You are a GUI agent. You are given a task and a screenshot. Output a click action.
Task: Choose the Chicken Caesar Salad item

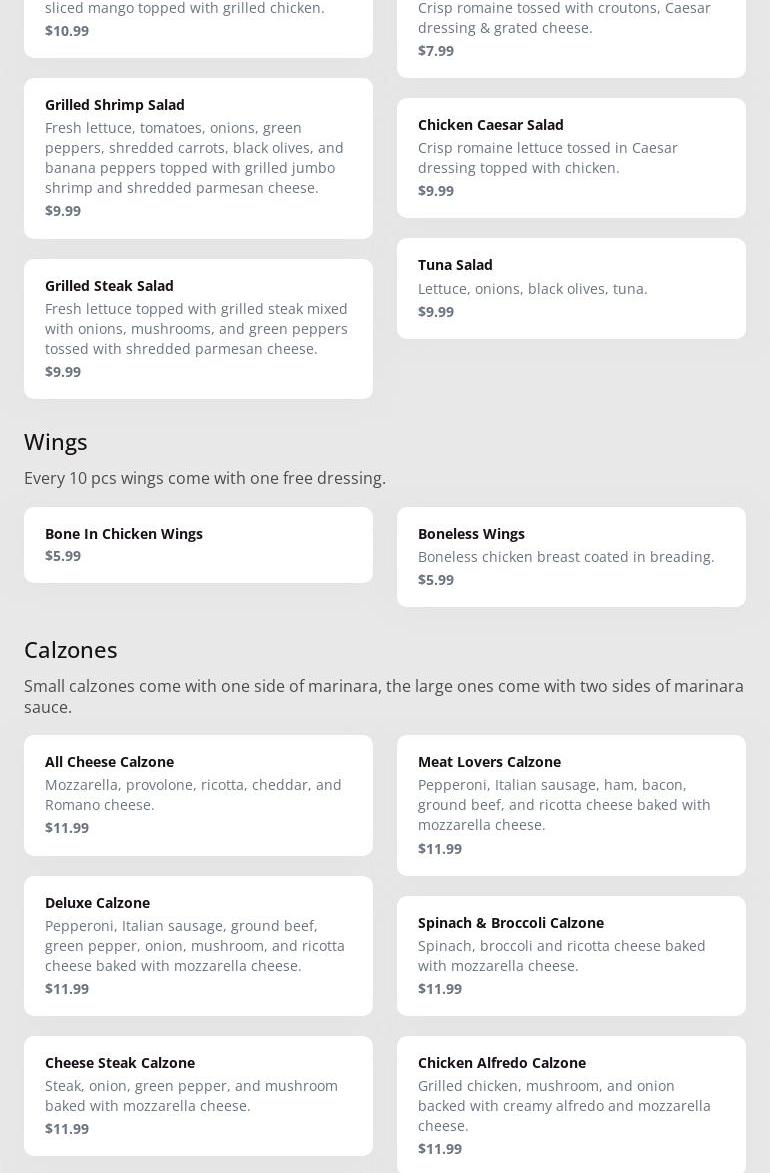pyautogui.click(x=571, y=158)
